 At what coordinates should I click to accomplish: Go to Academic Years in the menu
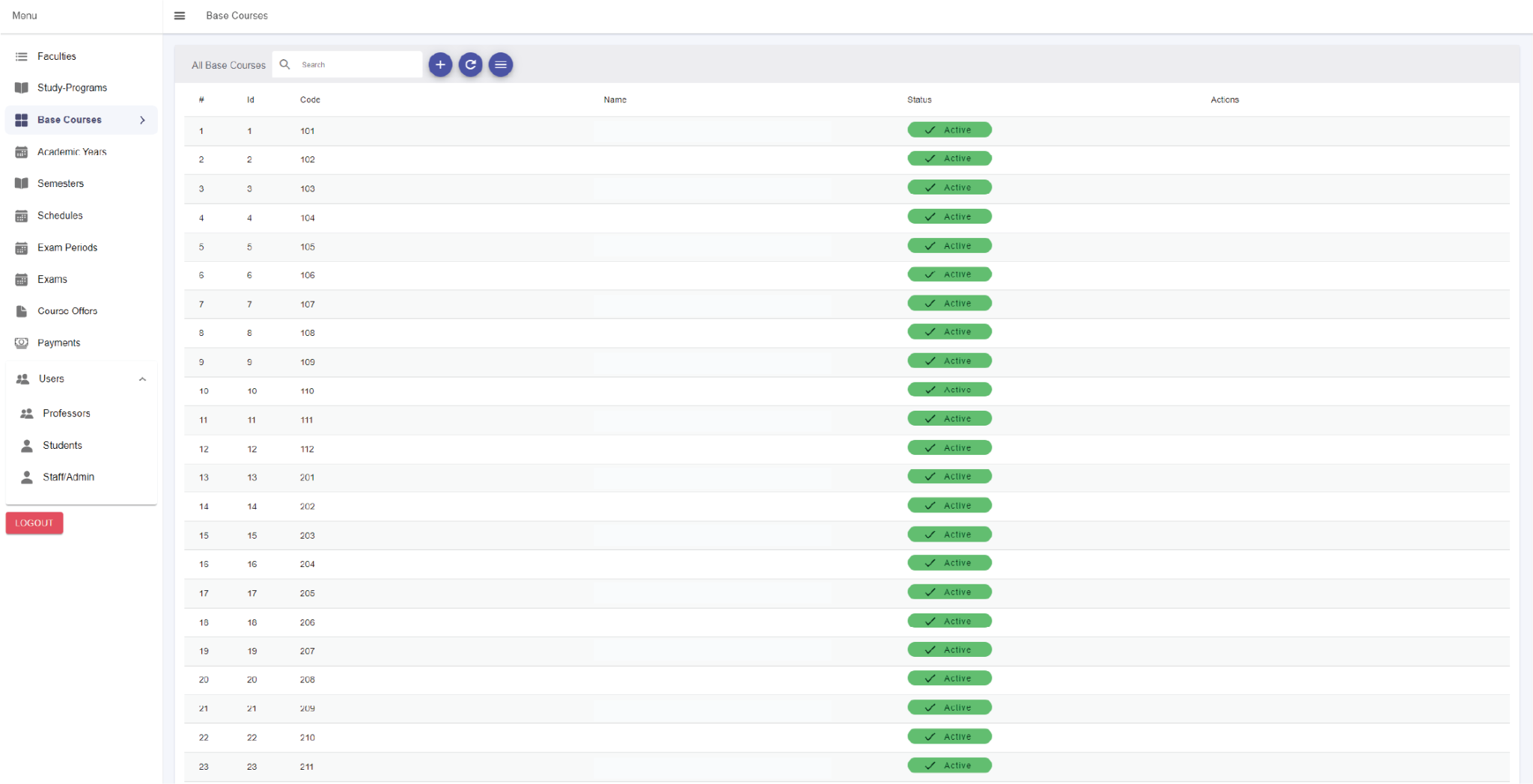click(x=72, y=152)
